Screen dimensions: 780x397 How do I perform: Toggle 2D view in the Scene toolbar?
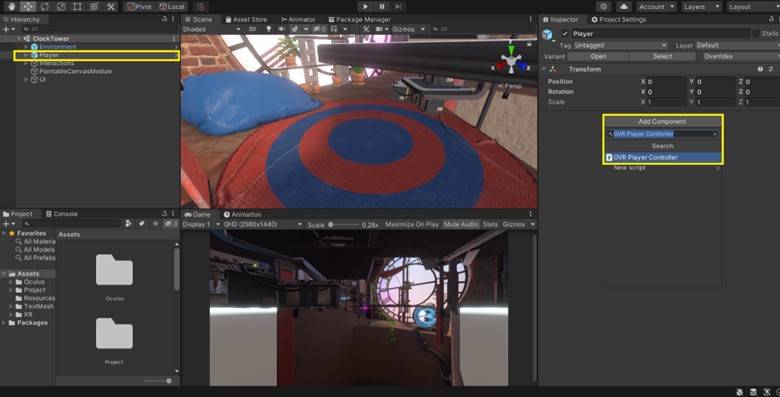pos(252,29)
